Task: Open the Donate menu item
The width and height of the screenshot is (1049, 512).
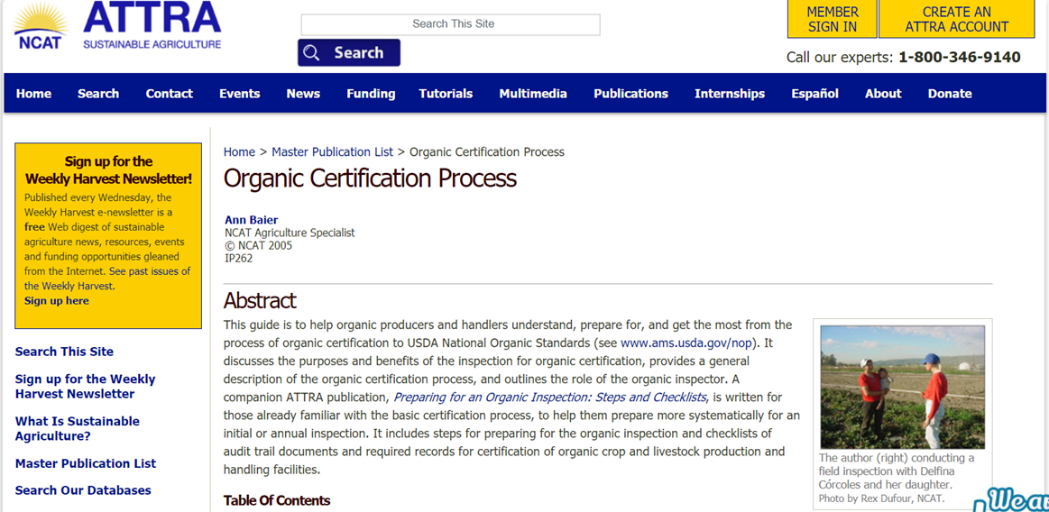Action: point(950,94)
